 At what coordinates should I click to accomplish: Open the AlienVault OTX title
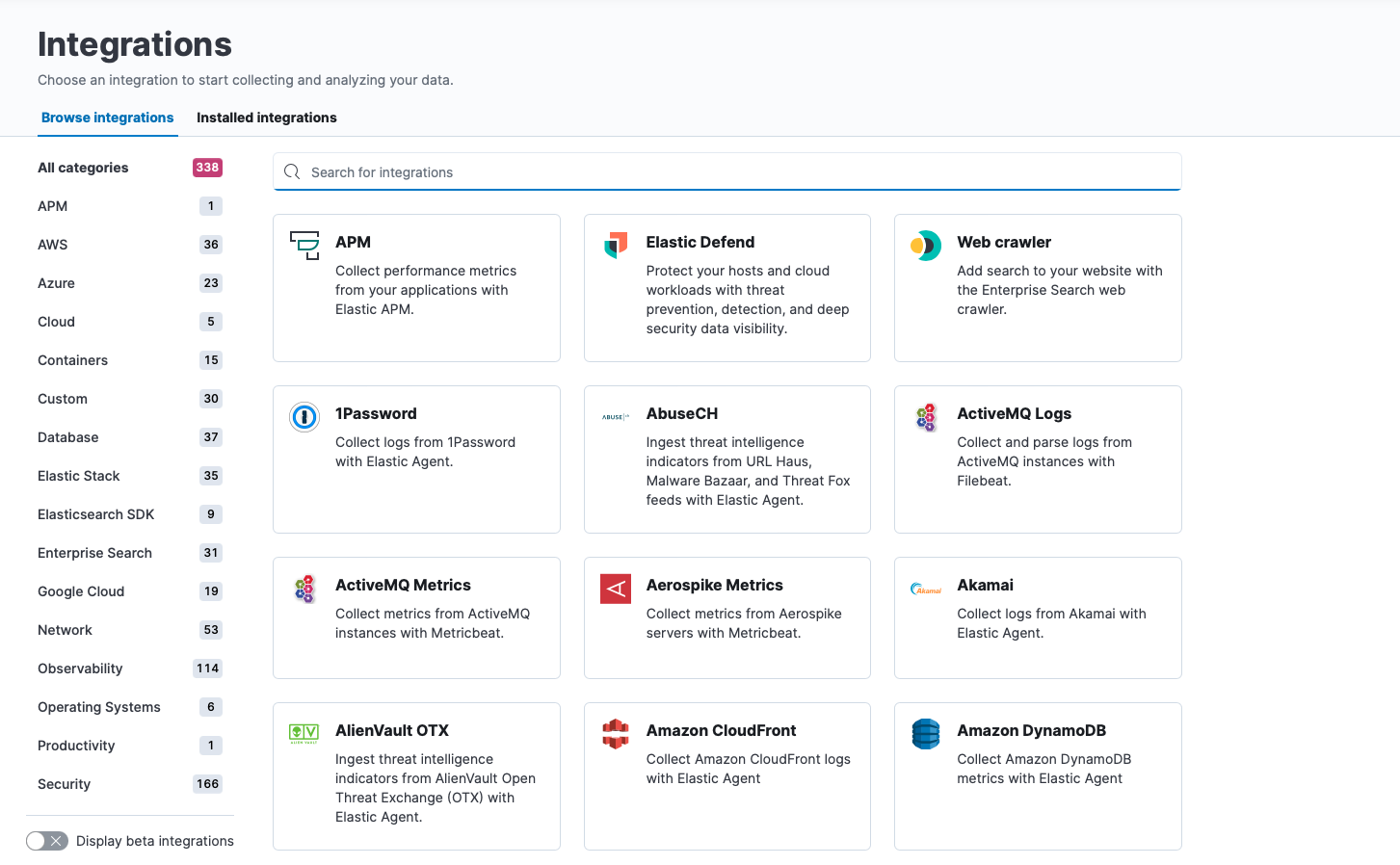[x=392, y=730]
